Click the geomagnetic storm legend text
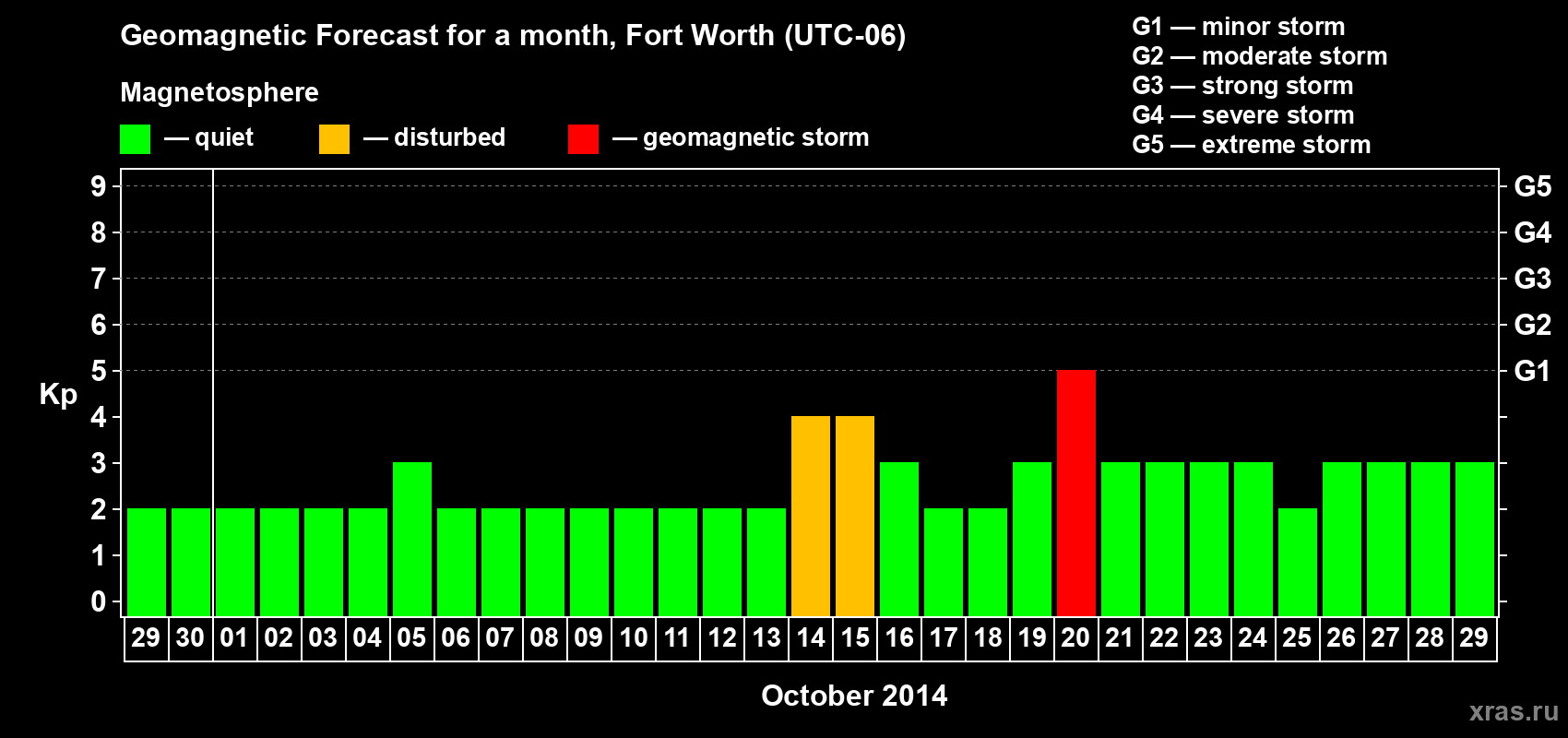The image size is (1568, 738). click(x=756, y=137)
